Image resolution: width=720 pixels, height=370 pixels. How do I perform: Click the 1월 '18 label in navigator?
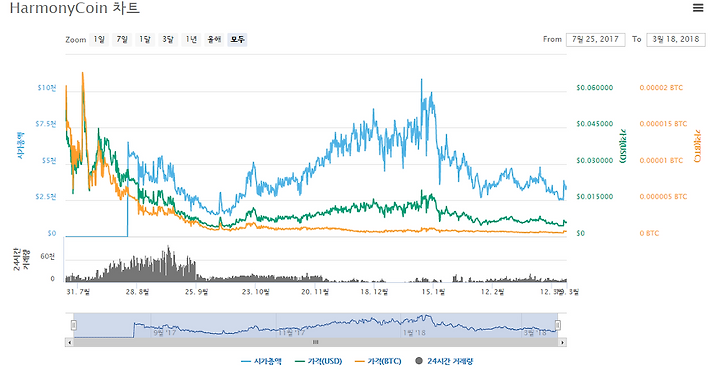click(414, 333)
